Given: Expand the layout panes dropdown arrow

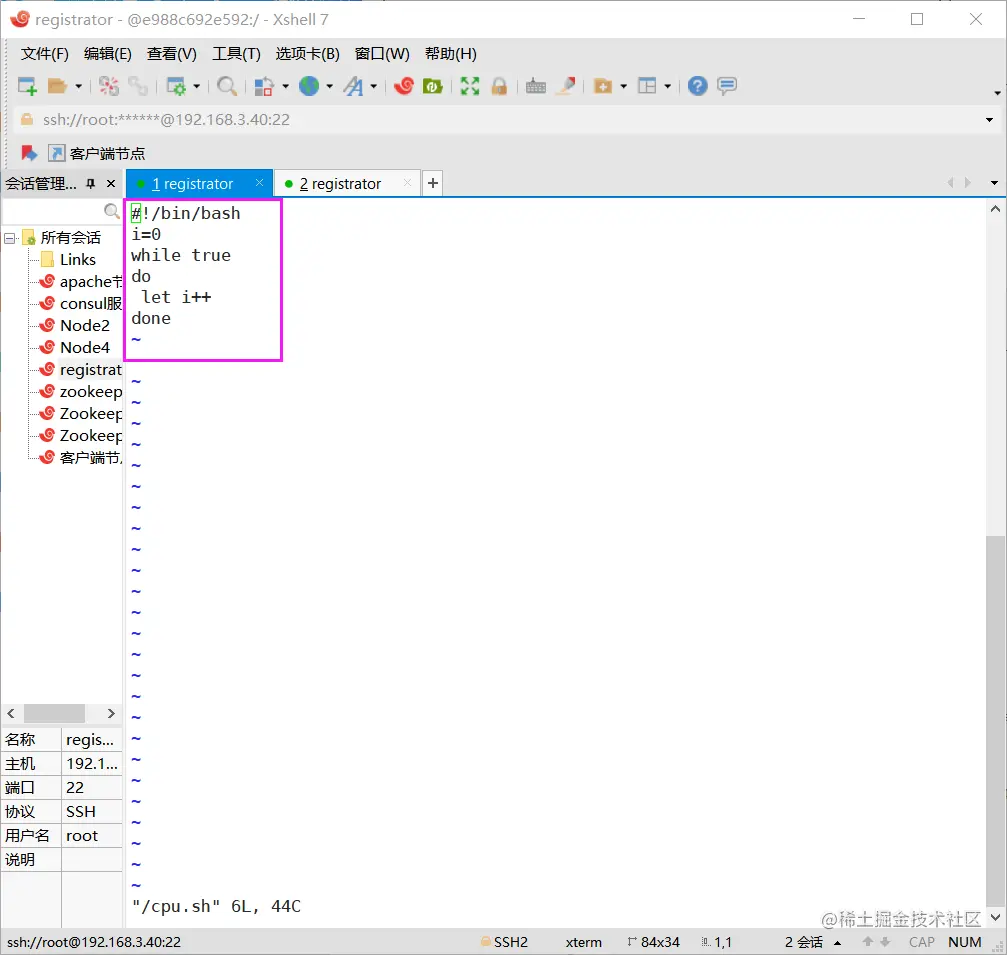Looking at the screenshot, I should [668, 85].
